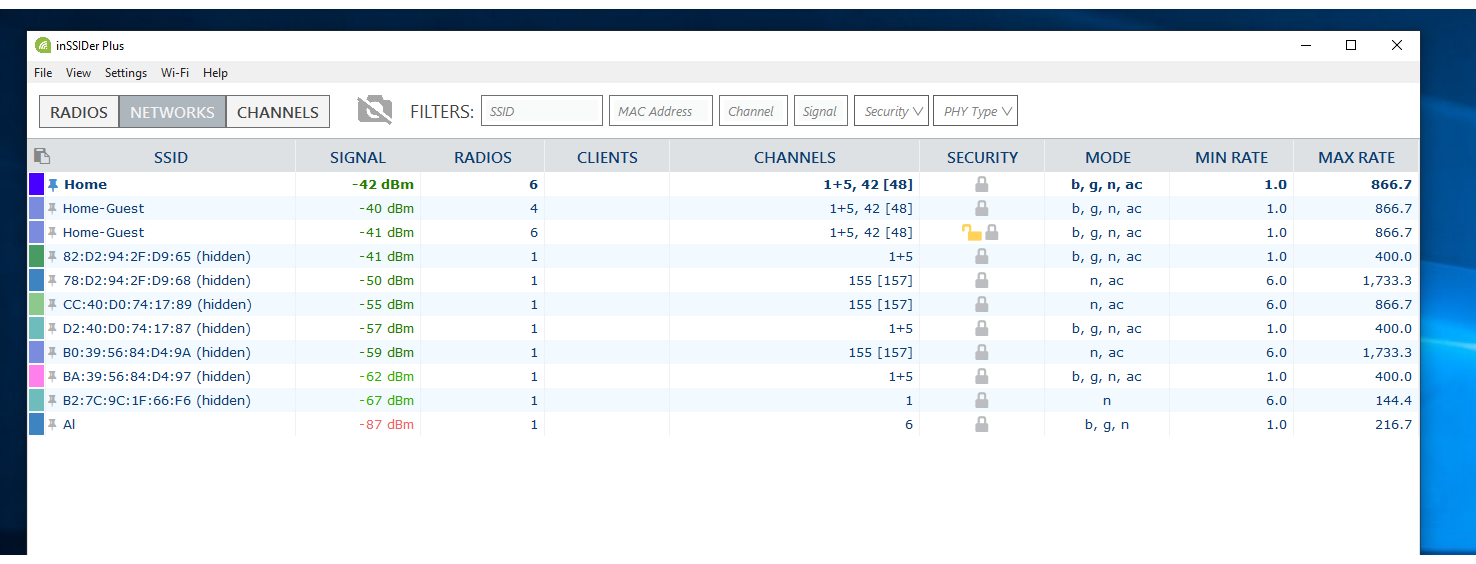
Task: Open the Settings menu
Action: click(126, 73)
